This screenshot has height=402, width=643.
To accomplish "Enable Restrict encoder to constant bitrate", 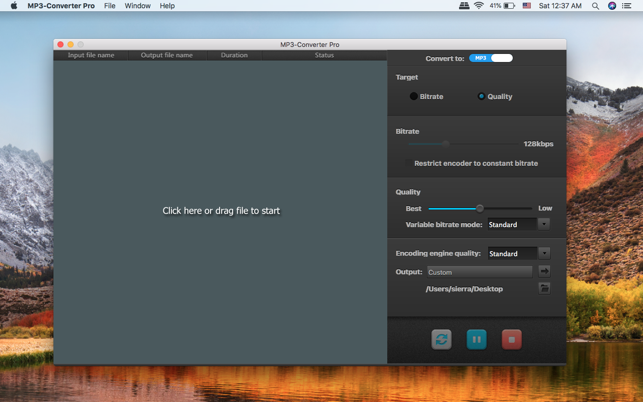I will coord(408,163).
